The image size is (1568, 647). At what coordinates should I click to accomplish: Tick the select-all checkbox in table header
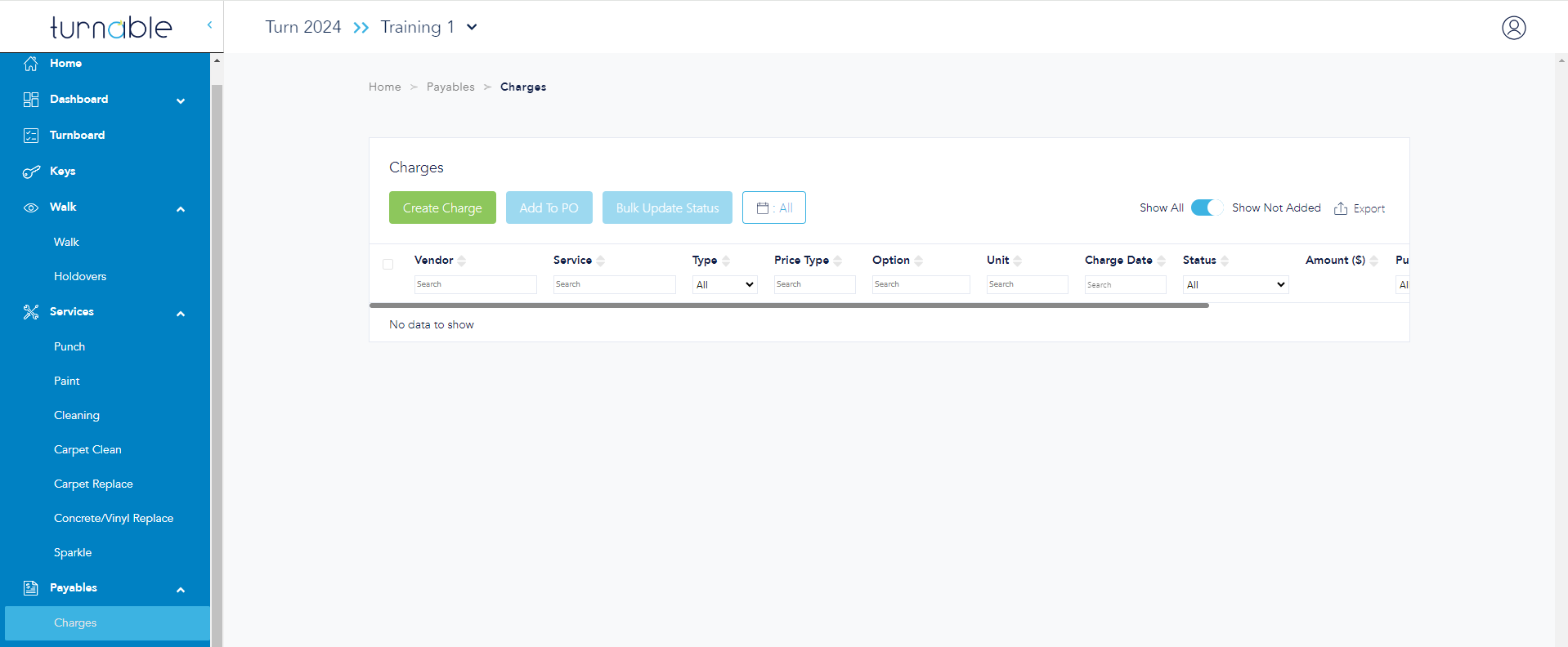pos(388,264)
